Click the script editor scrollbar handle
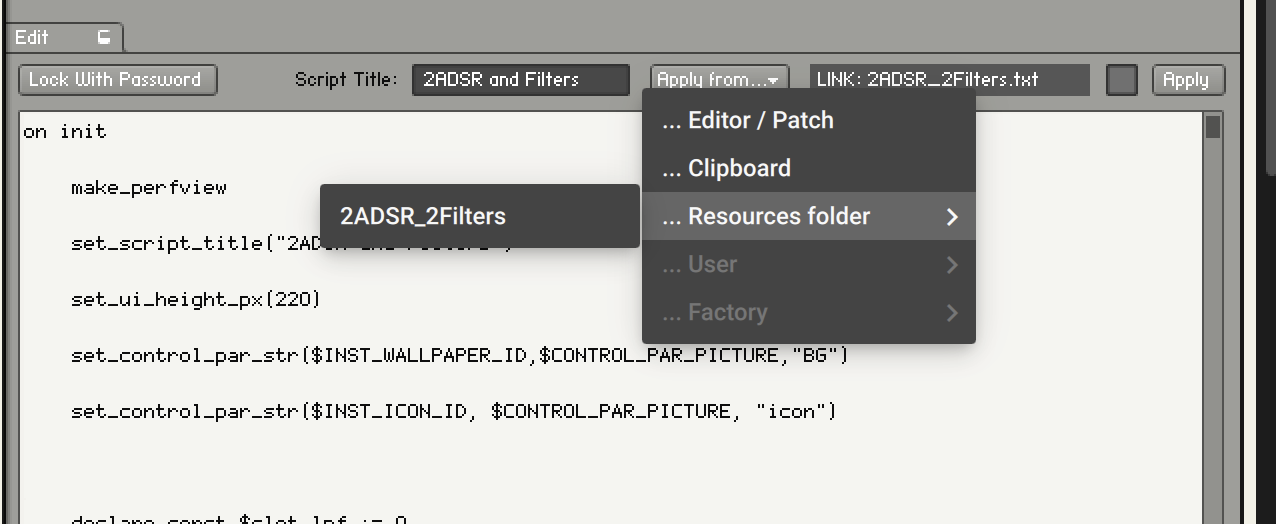1276x524 pixels. point(1213,127)
